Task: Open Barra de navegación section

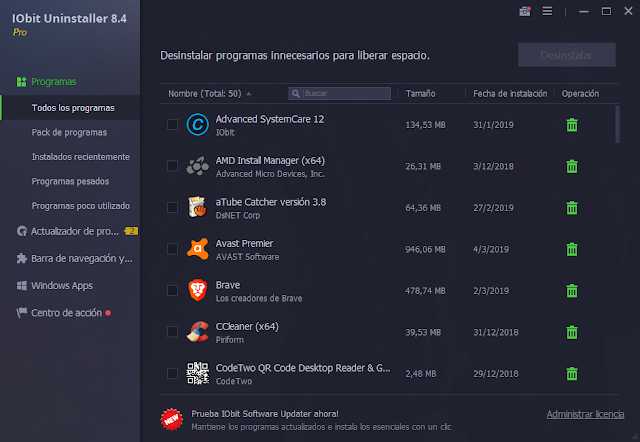Action: (81, 258)
